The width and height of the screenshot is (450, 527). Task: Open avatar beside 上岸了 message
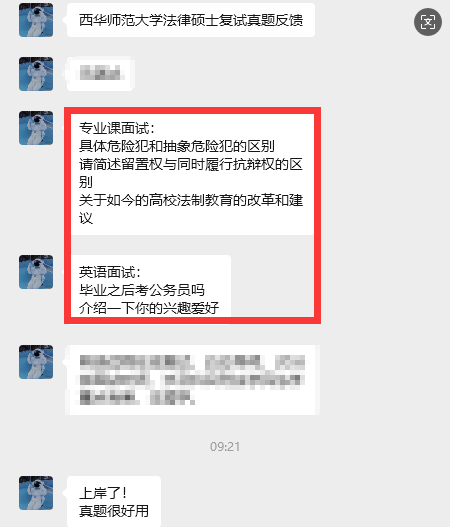pos(36,493)
